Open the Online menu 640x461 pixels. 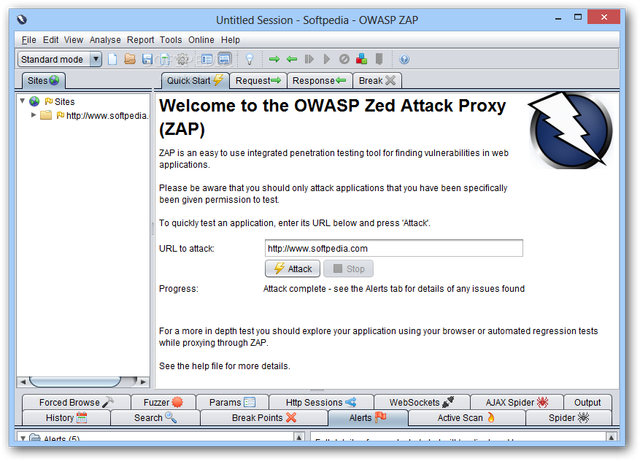pyautogui.click(x=201, y=40)
